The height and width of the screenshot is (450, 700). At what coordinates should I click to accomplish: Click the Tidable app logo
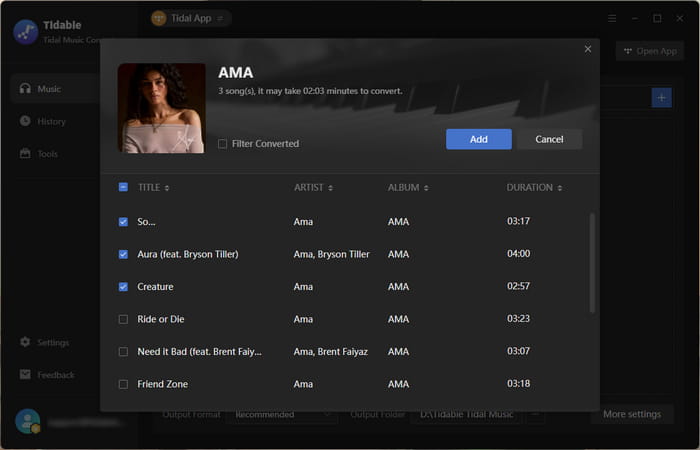pos(26,32)
